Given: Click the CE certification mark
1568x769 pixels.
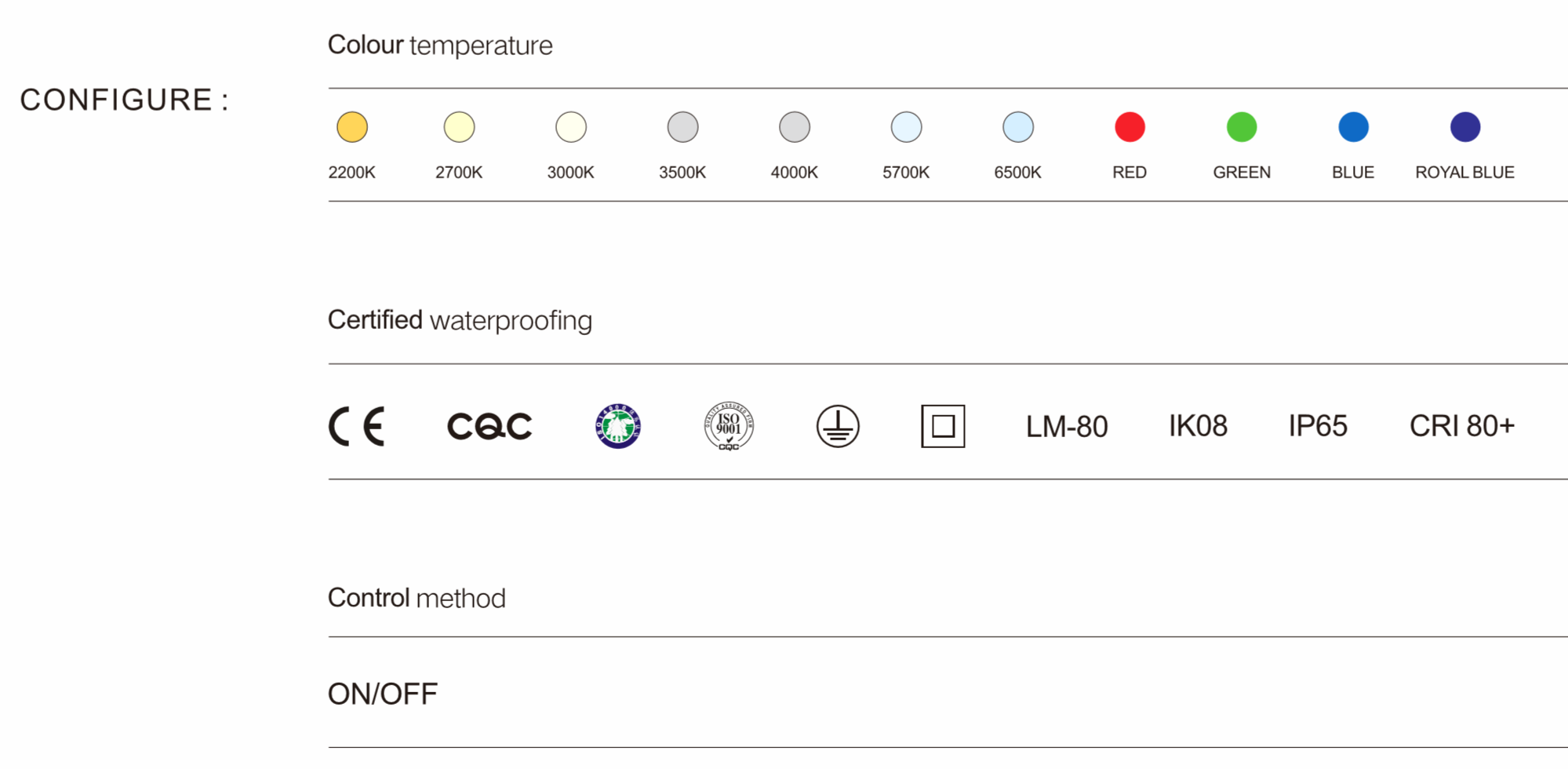Looking at the screenshot, I should pos(357,426).
